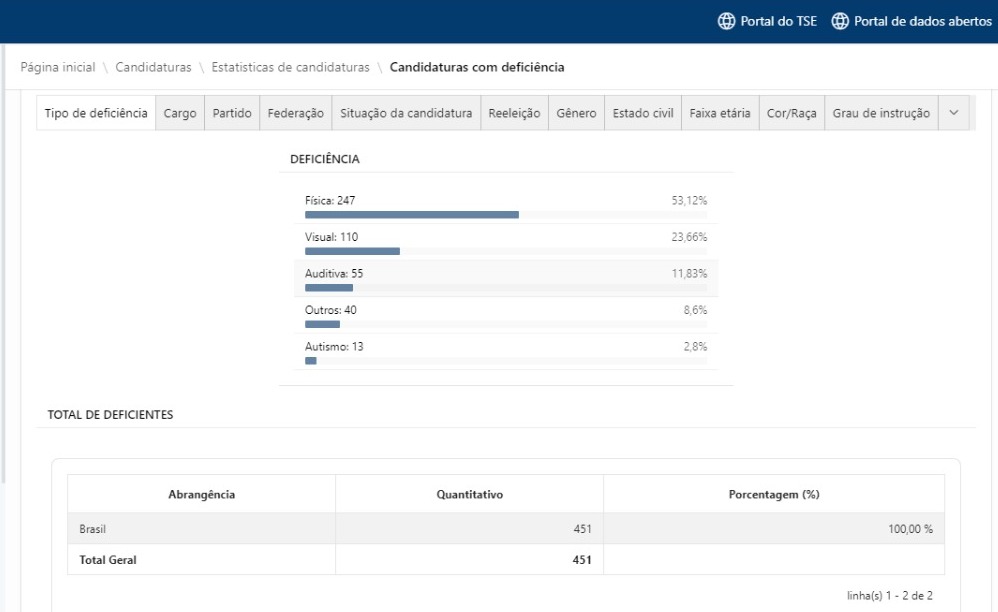This screenshot has width=998, height=612.
Task: Go to the Reeleição tab
Action: coord(514,114)
